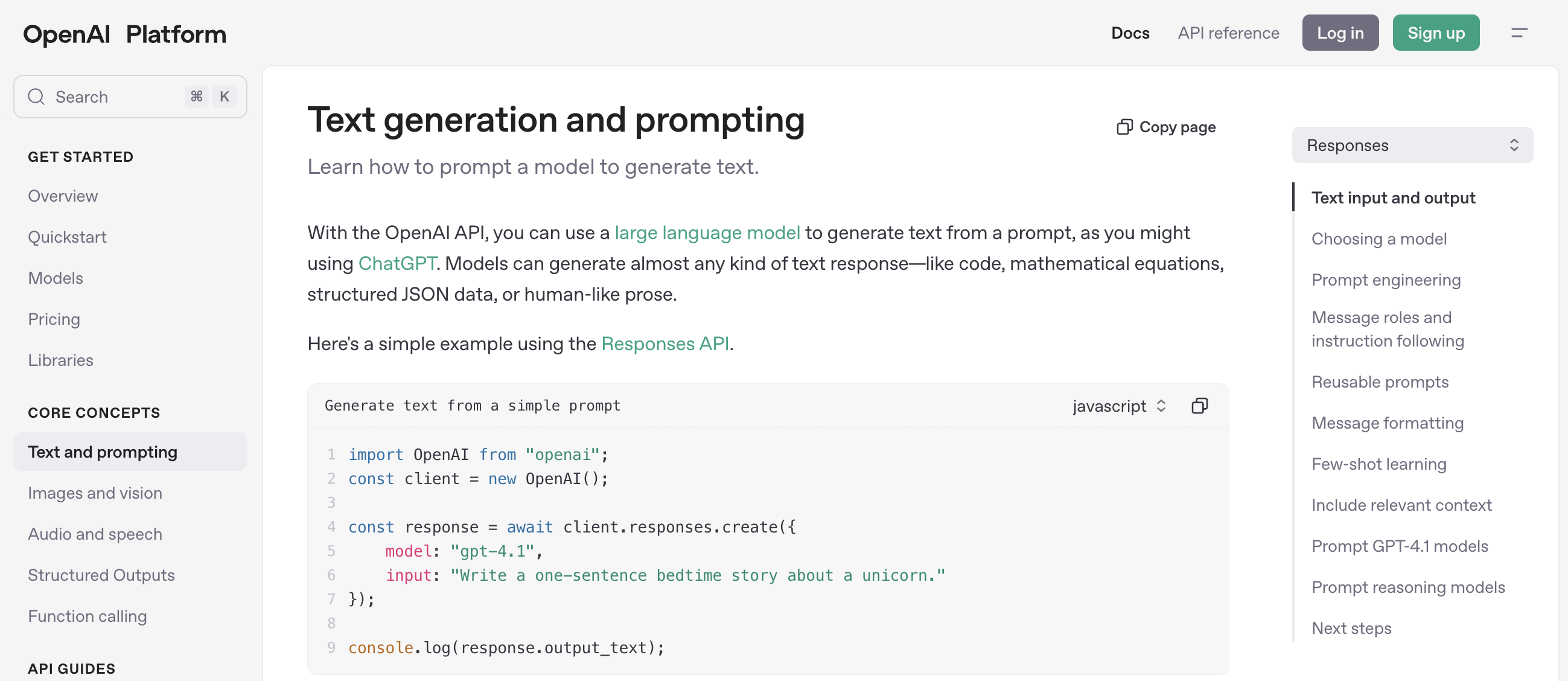Select Text and prompting in sidebar

pos(130,452)
